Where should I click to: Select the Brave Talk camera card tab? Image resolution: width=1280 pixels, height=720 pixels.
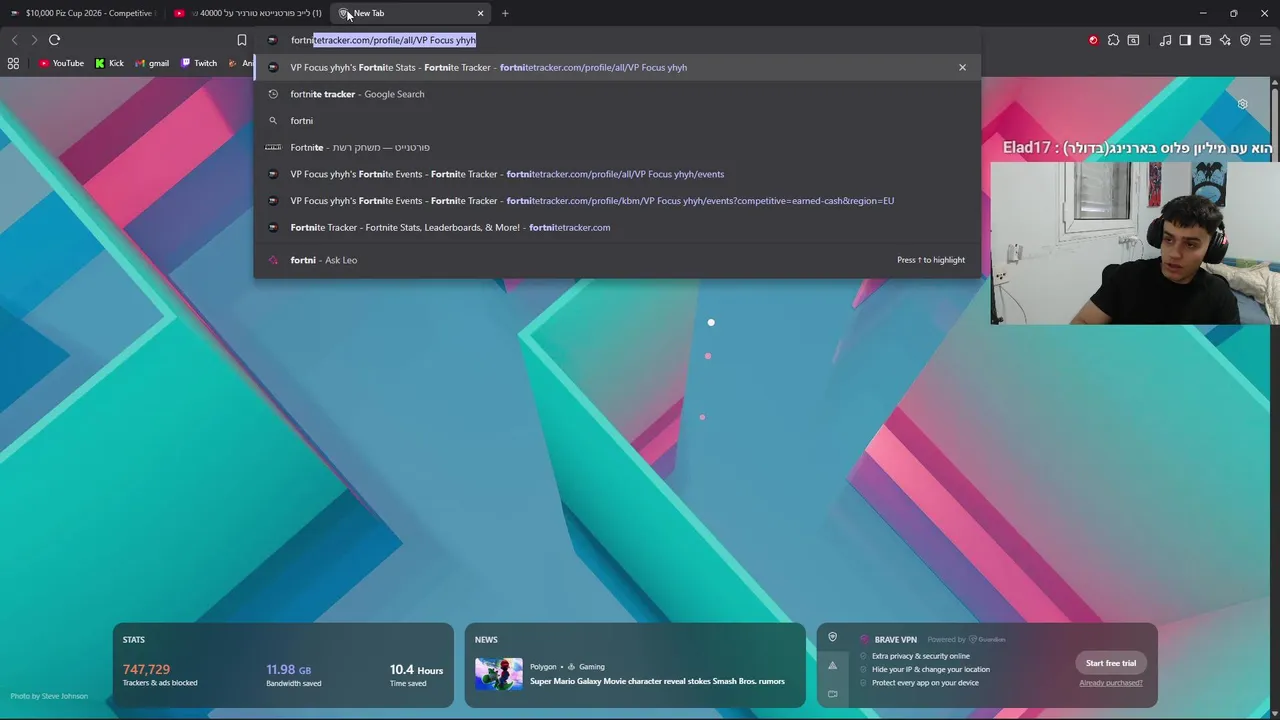point(832,693)
